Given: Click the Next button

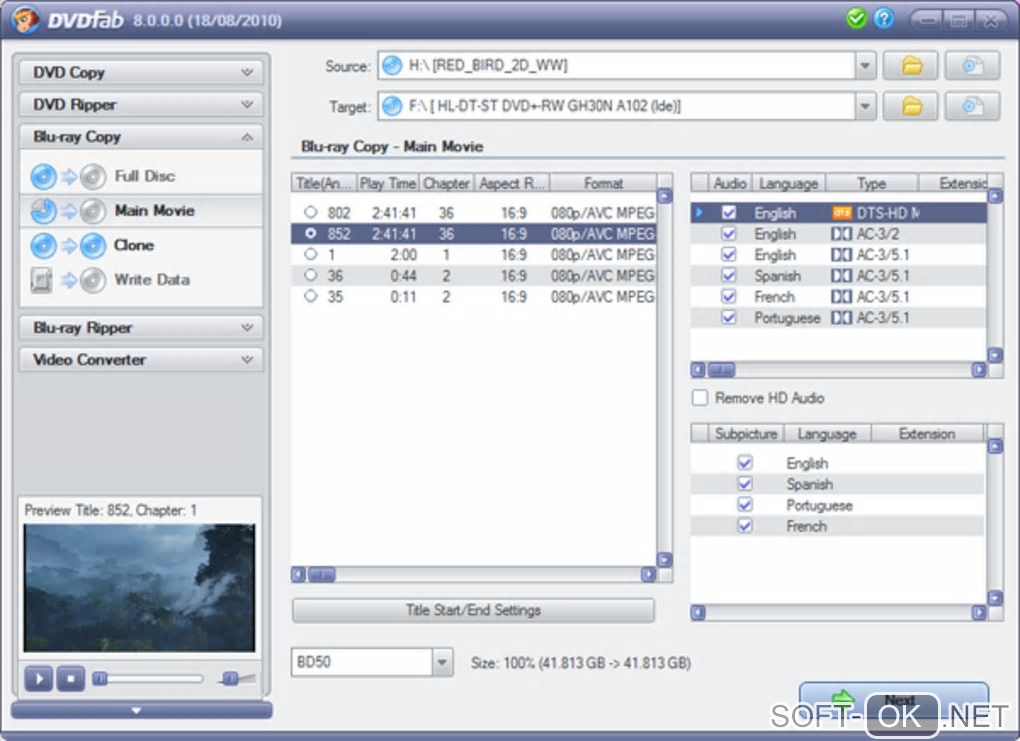Looking at the screenshot, I should (894, 701).
